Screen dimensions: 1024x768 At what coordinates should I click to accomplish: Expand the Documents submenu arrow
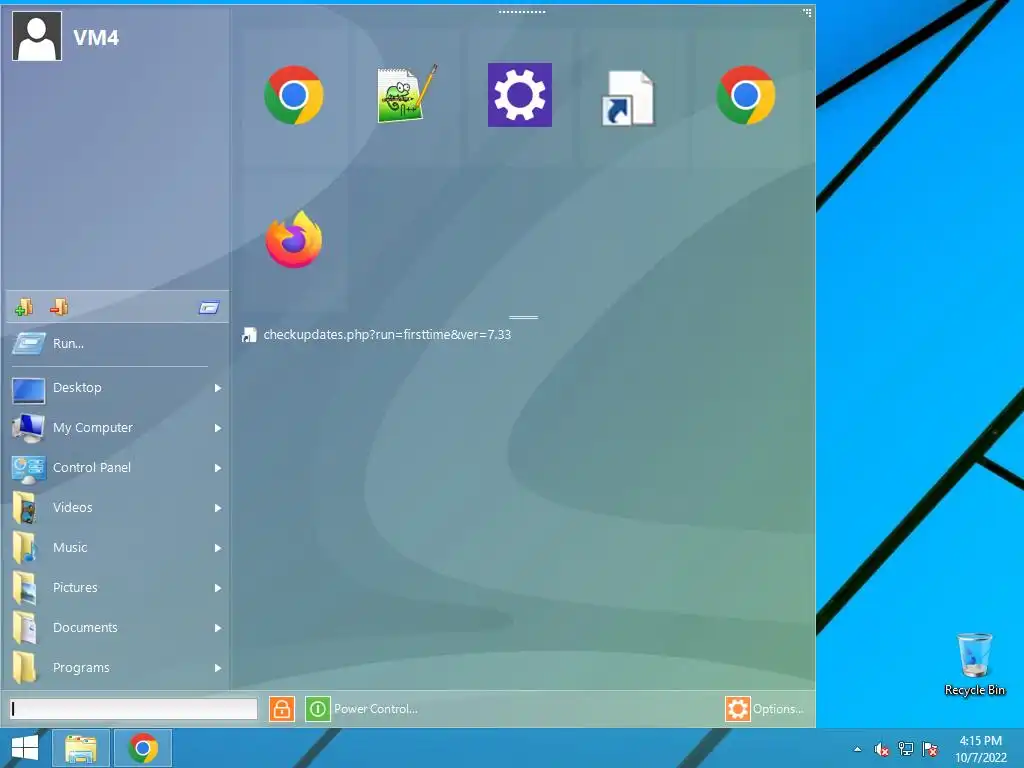click(217, 628)
